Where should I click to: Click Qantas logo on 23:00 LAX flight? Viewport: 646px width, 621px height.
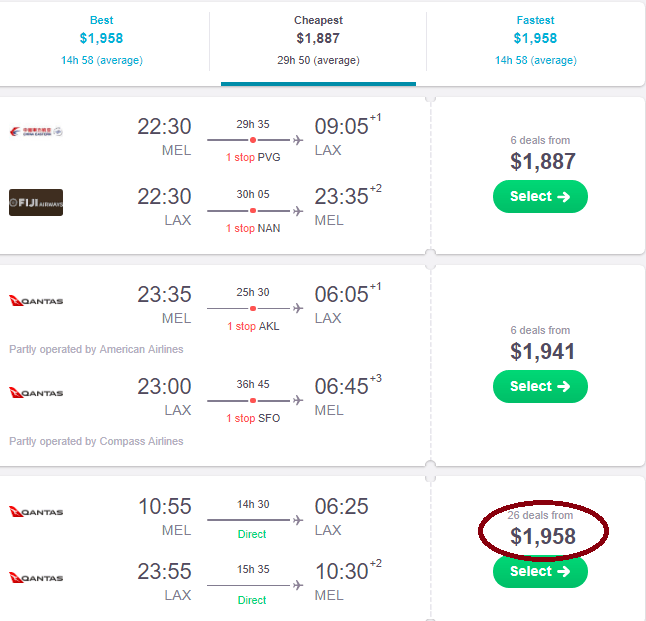36,392
